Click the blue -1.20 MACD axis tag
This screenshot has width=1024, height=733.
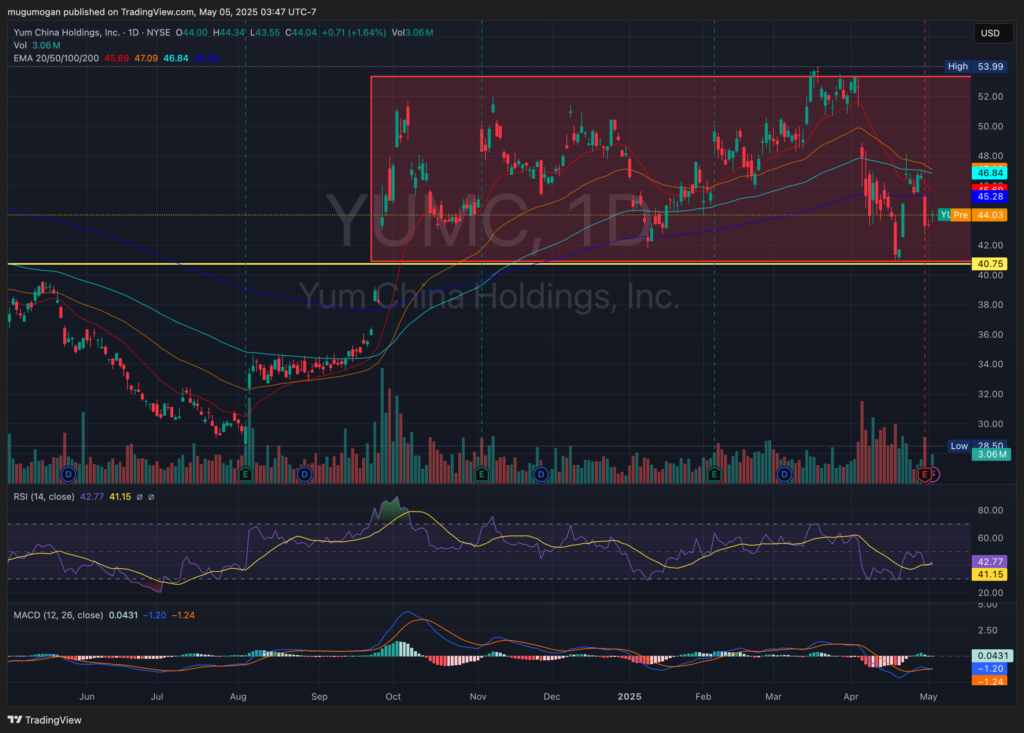tap(990, 668)
